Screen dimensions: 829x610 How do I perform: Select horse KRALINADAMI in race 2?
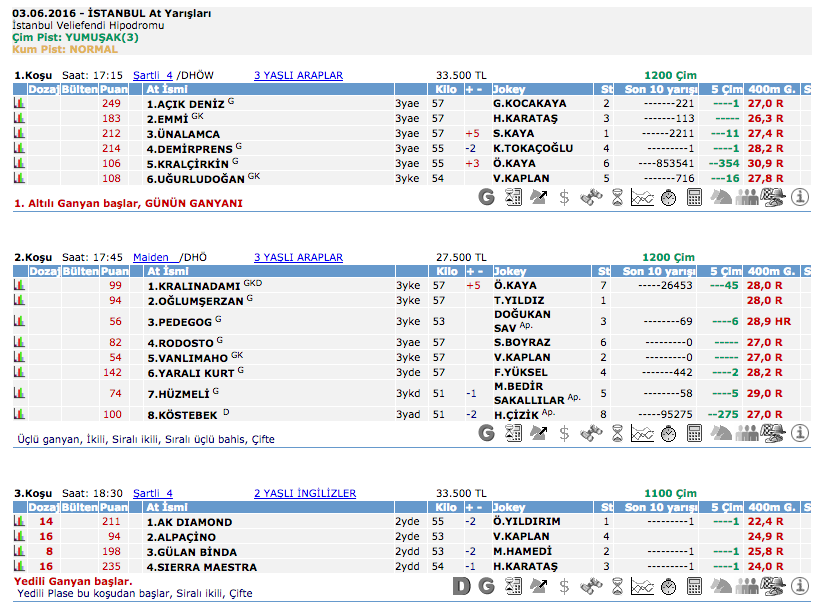click(194, 285)
